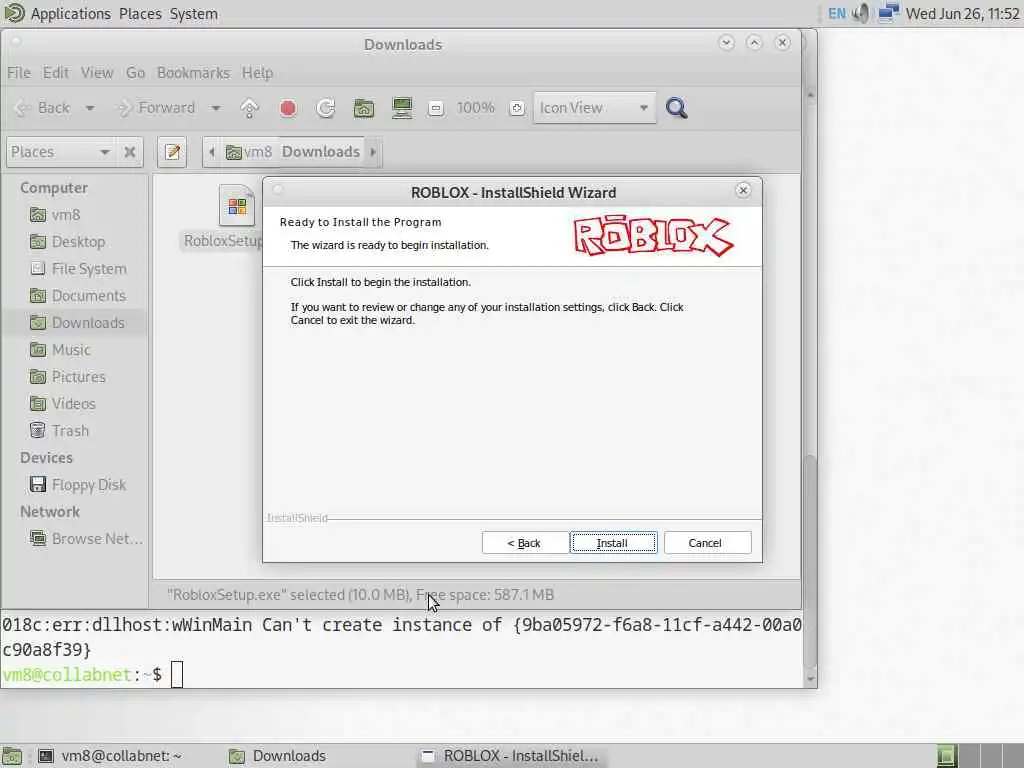Select the RobloxSetup file icon
Image resolution: width=1024 pixels, height=768 pixels.
[x=236, y=206]
